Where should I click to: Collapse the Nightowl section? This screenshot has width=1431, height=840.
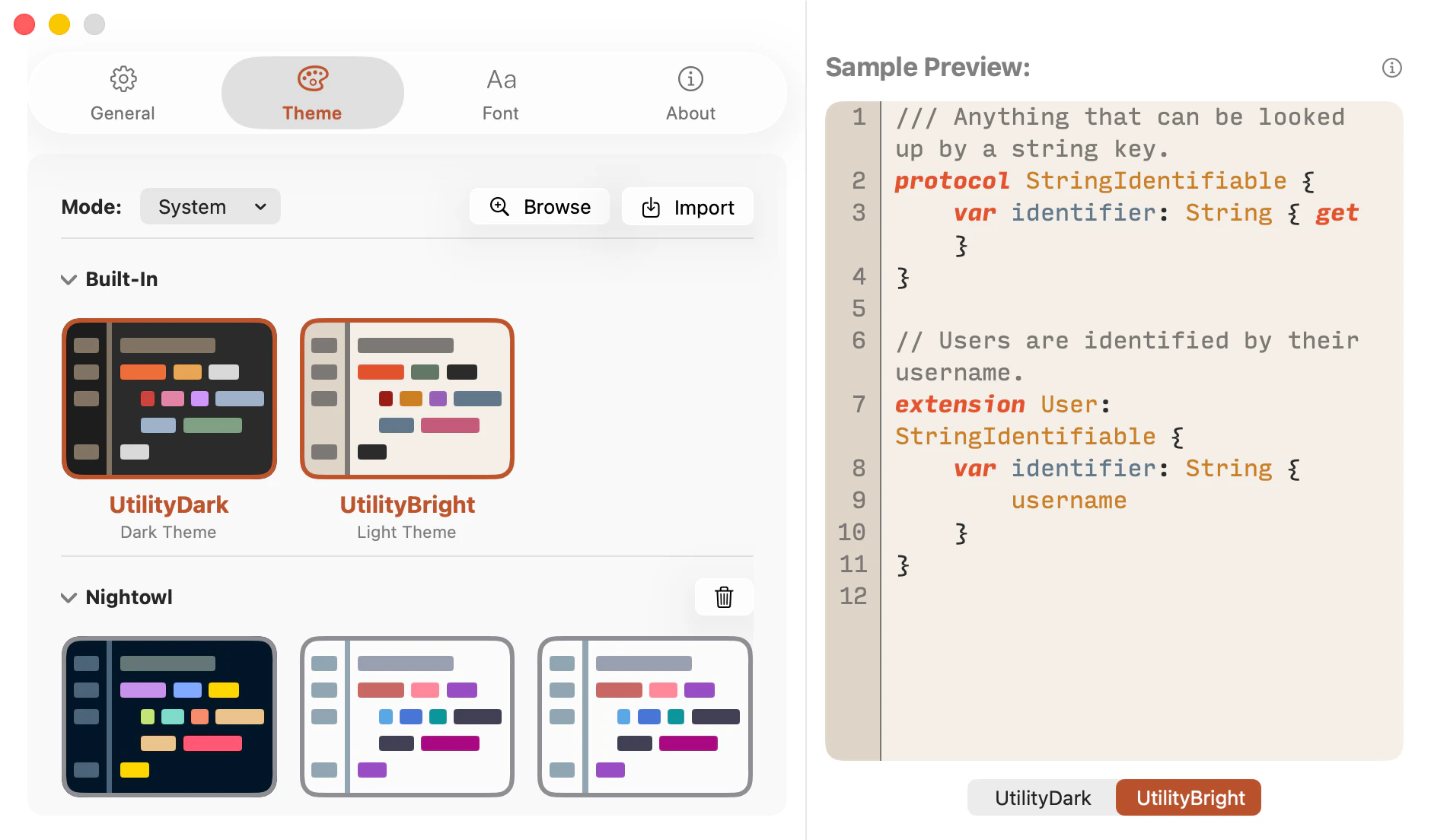click(x=69, y=597)
